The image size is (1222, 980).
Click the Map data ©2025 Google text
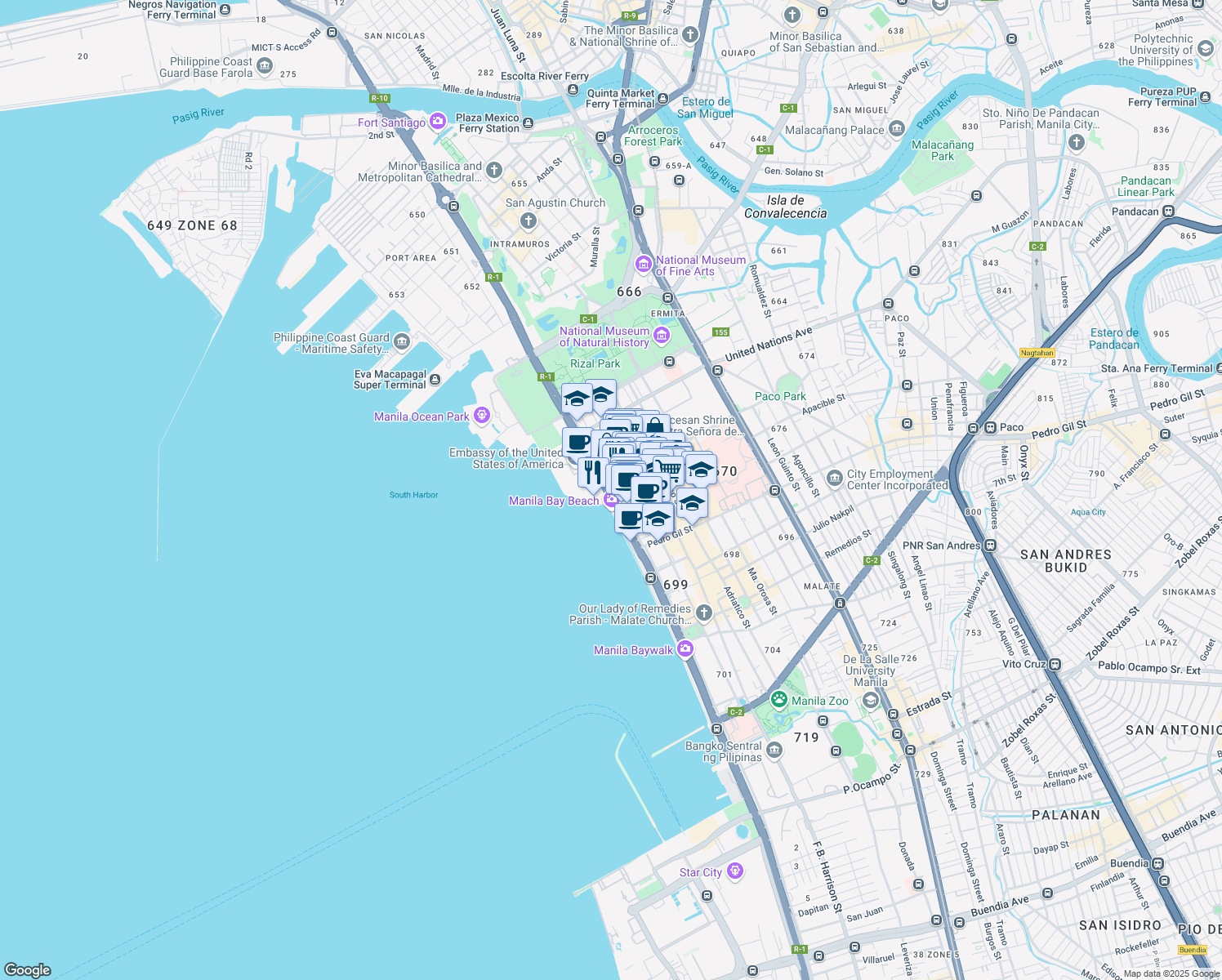pos(1171,973)
